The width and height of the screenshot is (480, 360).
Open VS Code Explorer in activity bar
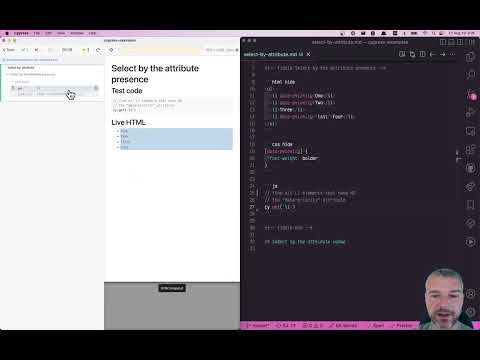pos(470,57)
